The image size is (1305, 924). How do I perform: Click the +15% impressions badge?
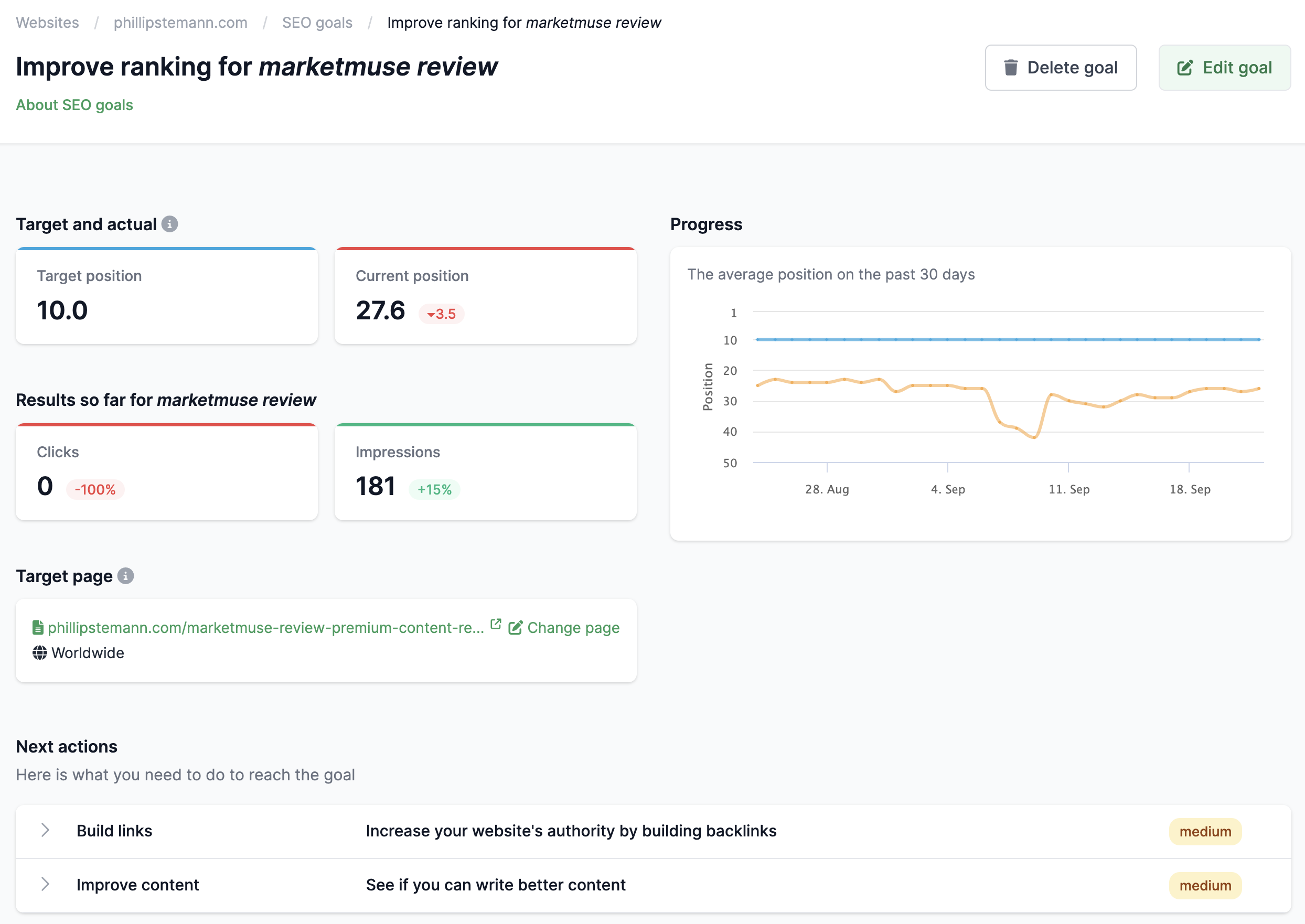[x=434, y=489]
